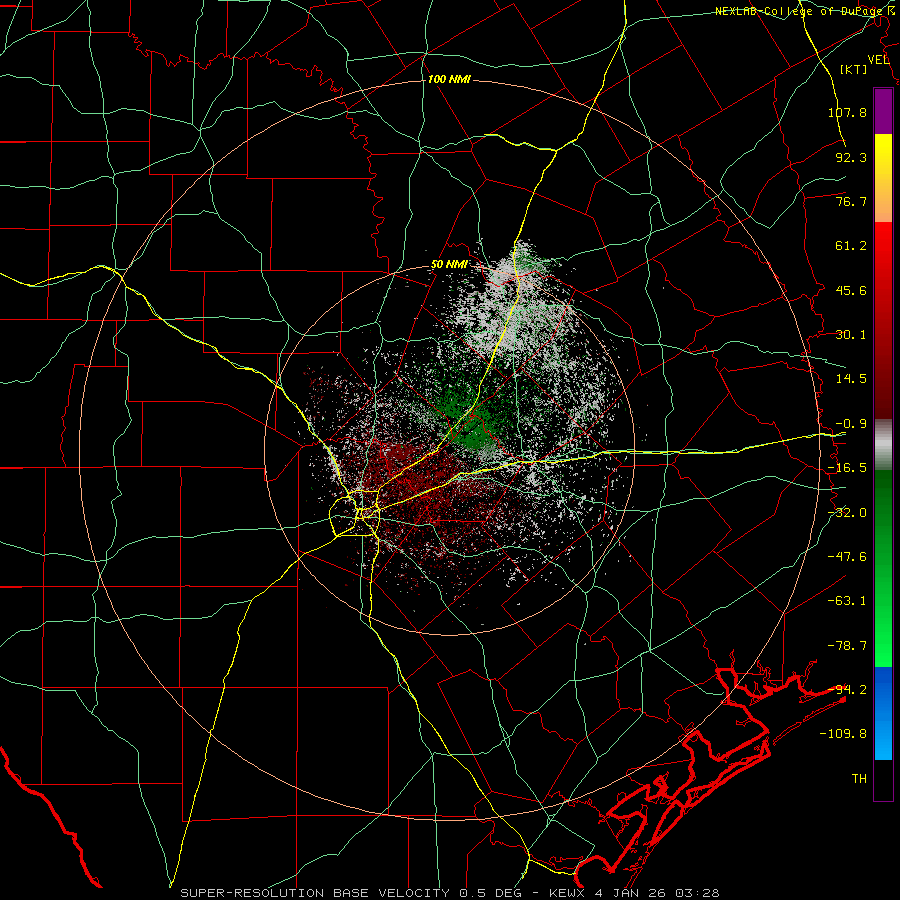Click the gray zero-velocity segment of color bar
900x900 pixels.
pyautogui.click(x=883, y=445)
